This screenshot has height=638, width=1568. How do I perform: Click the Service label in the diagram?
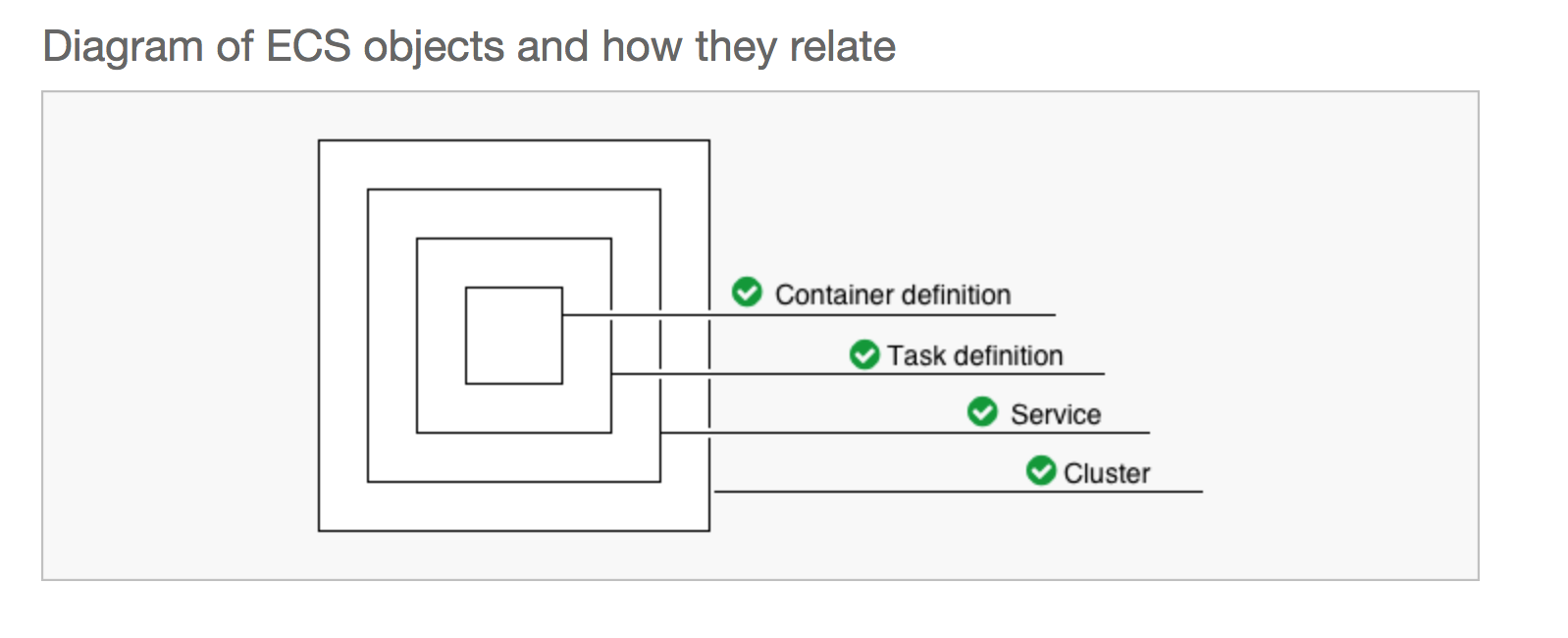coord(1056,414)
